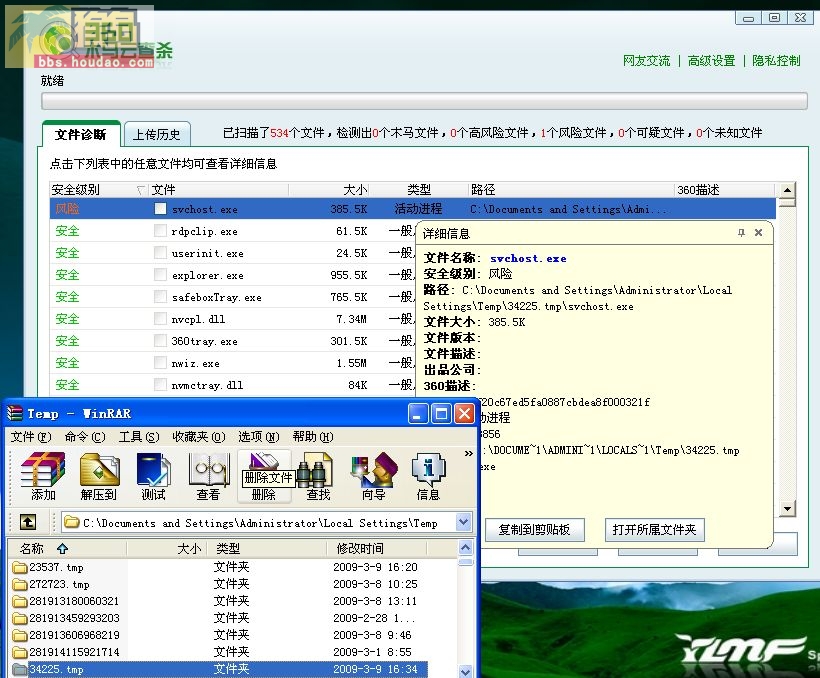Sort scan results by 360描述 column
The image size is (820, 678).
724,189
